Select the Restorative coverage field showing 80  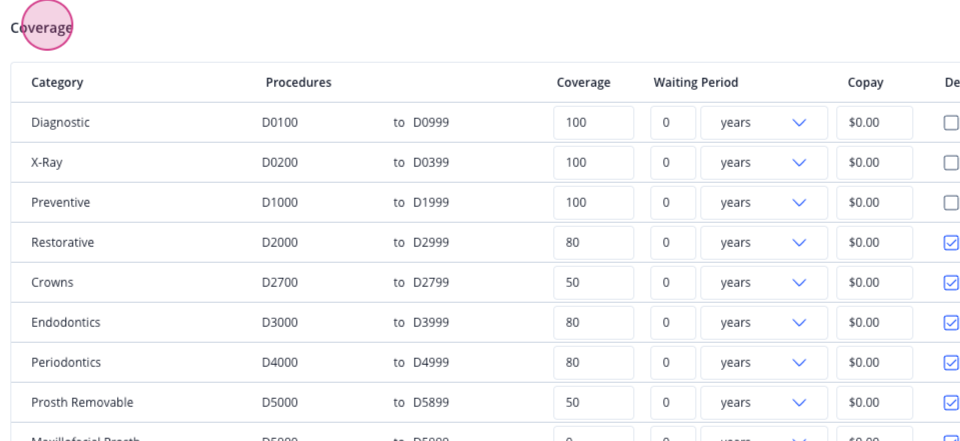coord(594,243)
